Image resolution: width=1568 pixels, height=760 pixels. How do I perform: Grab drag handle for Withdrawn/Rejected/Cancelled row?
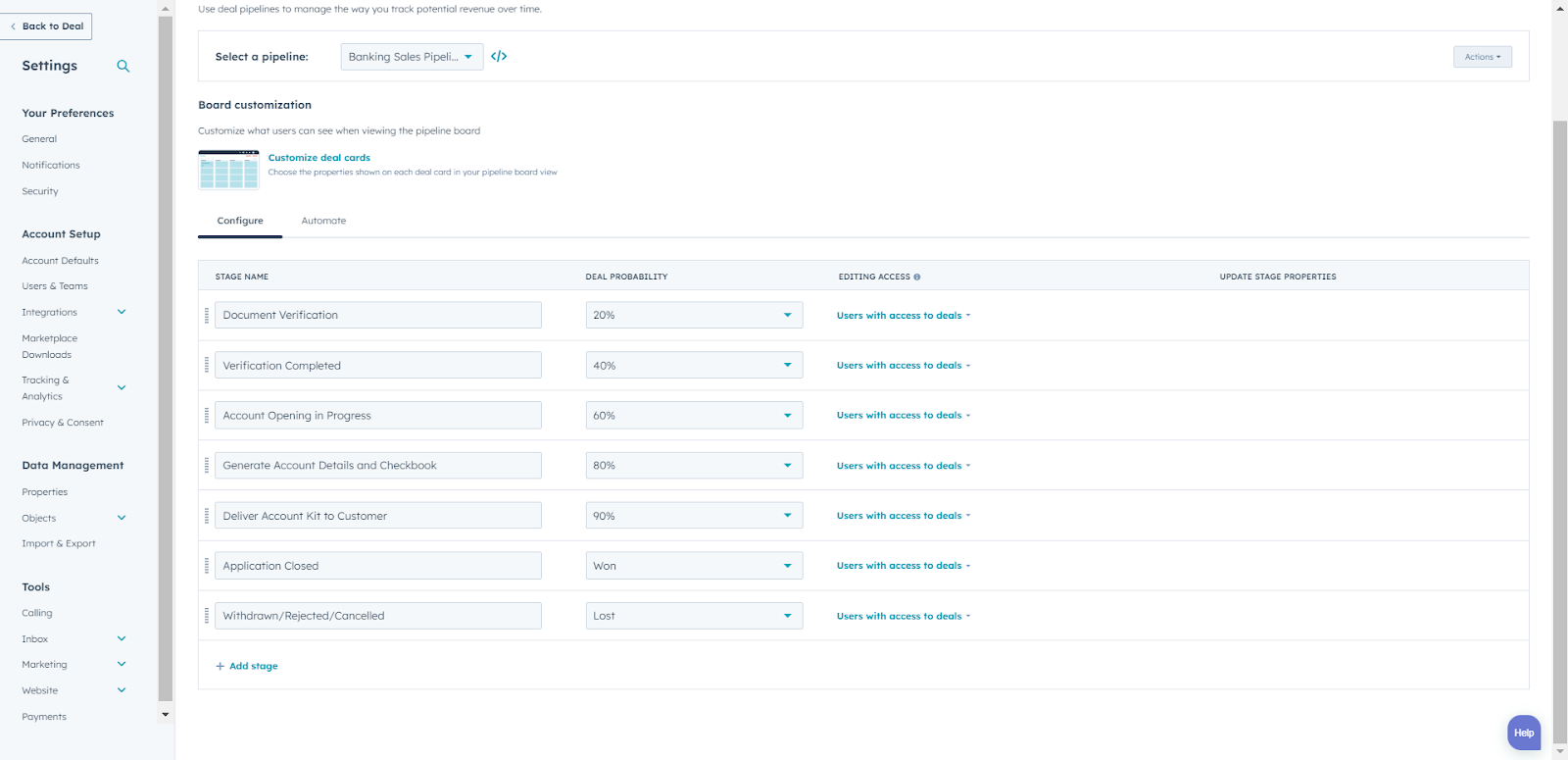tap(207, 615)
